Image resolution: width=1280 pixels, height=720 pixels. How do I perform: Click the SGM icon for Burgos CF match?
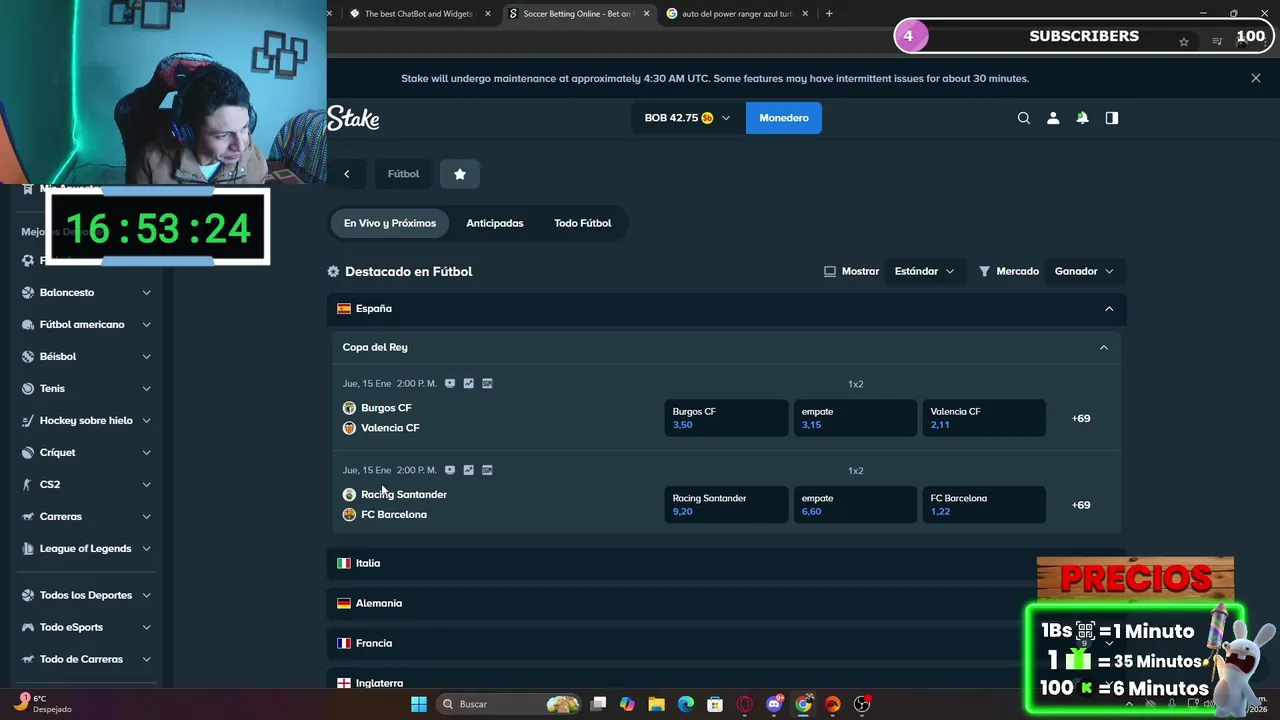[487, 383]
